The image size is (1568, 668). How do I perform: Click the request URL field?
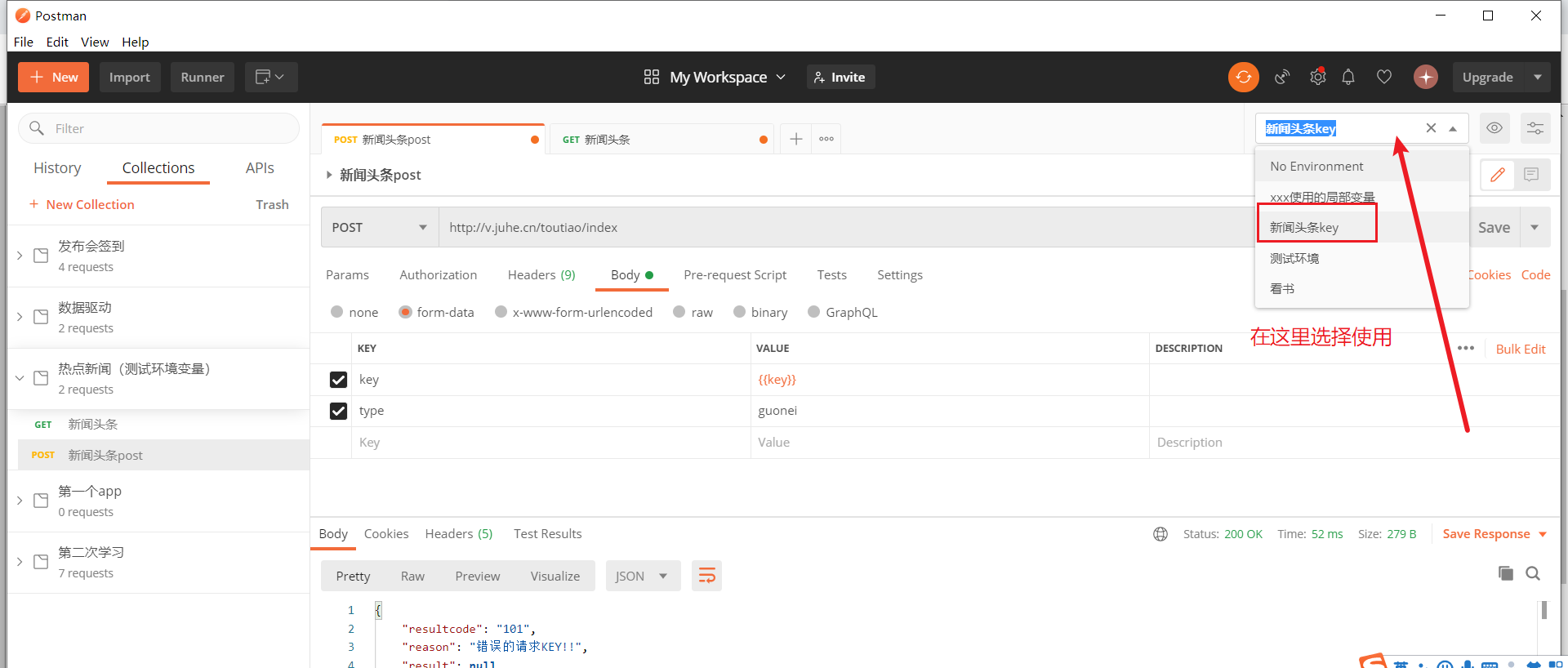pos(845,227)
